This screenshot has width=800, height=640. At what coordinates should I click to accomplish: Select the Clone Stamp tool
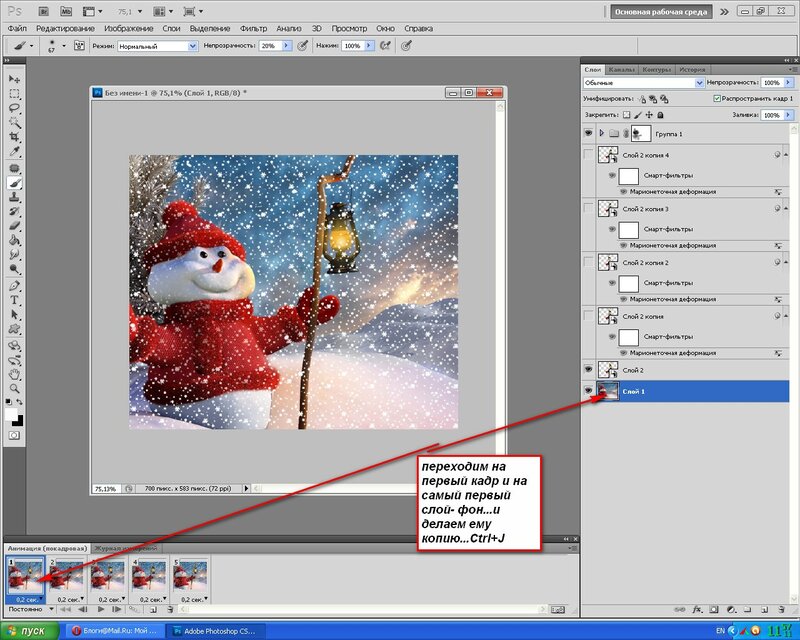coord(14,197)
